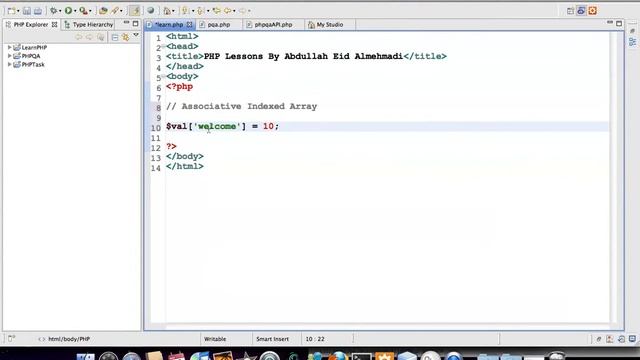Click the Print toolbar icon

pyautogui.click(x=38, y=11)
